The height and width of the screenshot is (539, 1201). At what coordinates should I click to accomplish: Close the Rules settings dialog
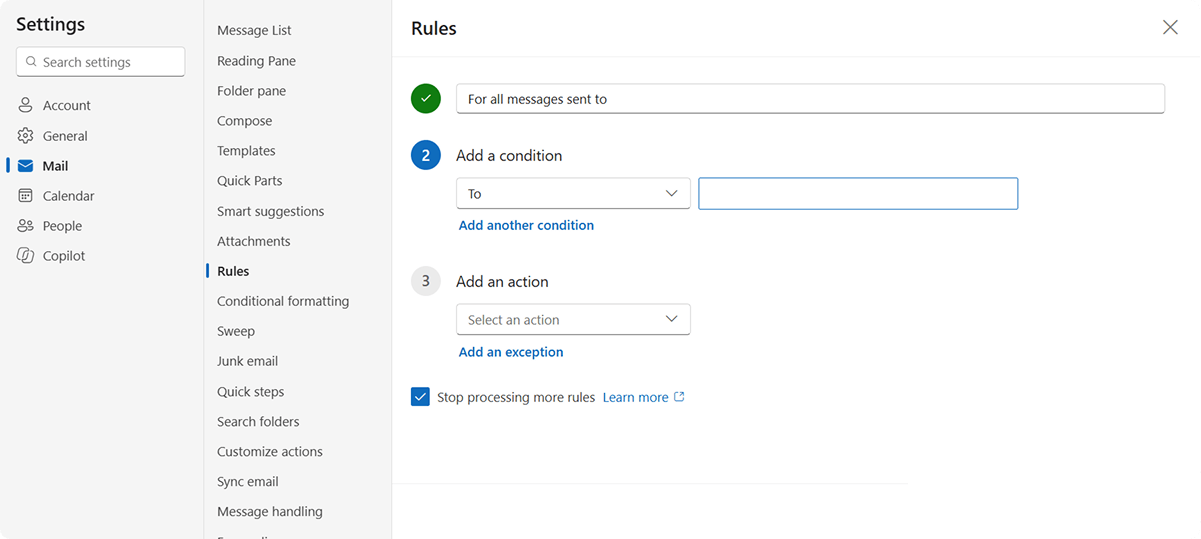[x=1170, y=28]
